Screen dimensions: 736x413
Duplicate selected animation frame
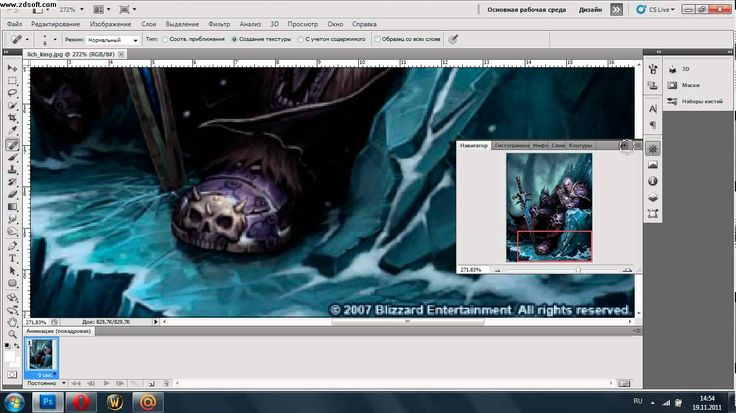click(x=151, y=383)
